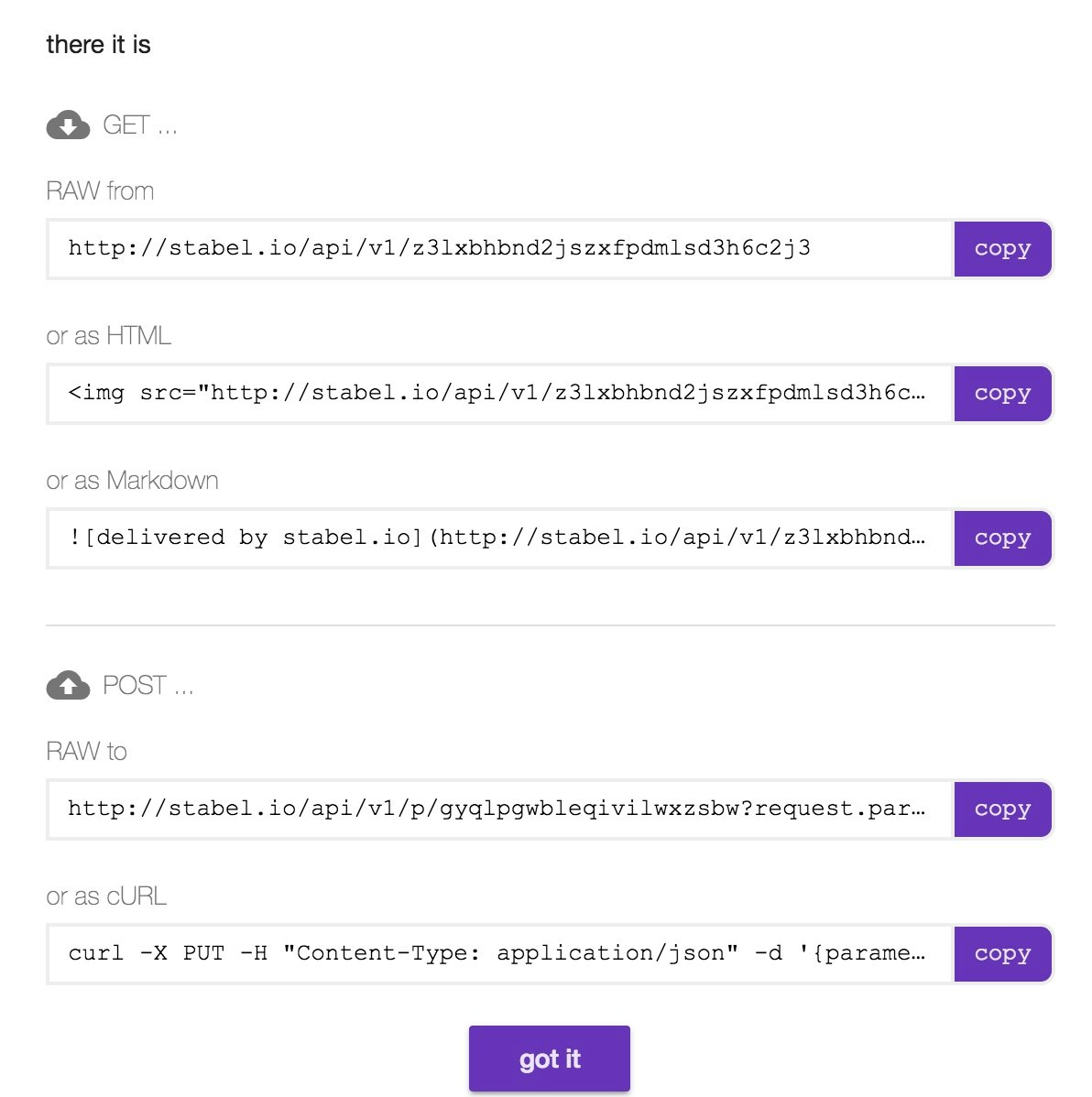
Task: Click the or as cURL label
Action: click(106, 897)
